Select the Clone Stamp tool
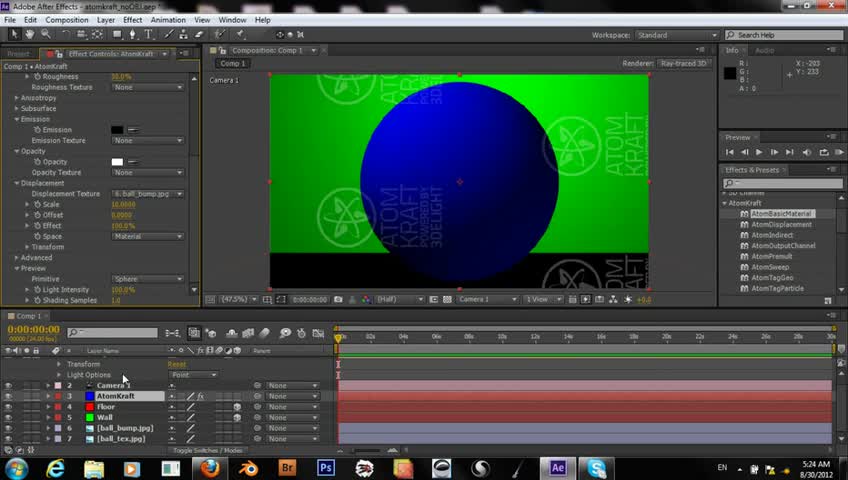The height and width of the screenshot is (480, 848). pos(183,34)
